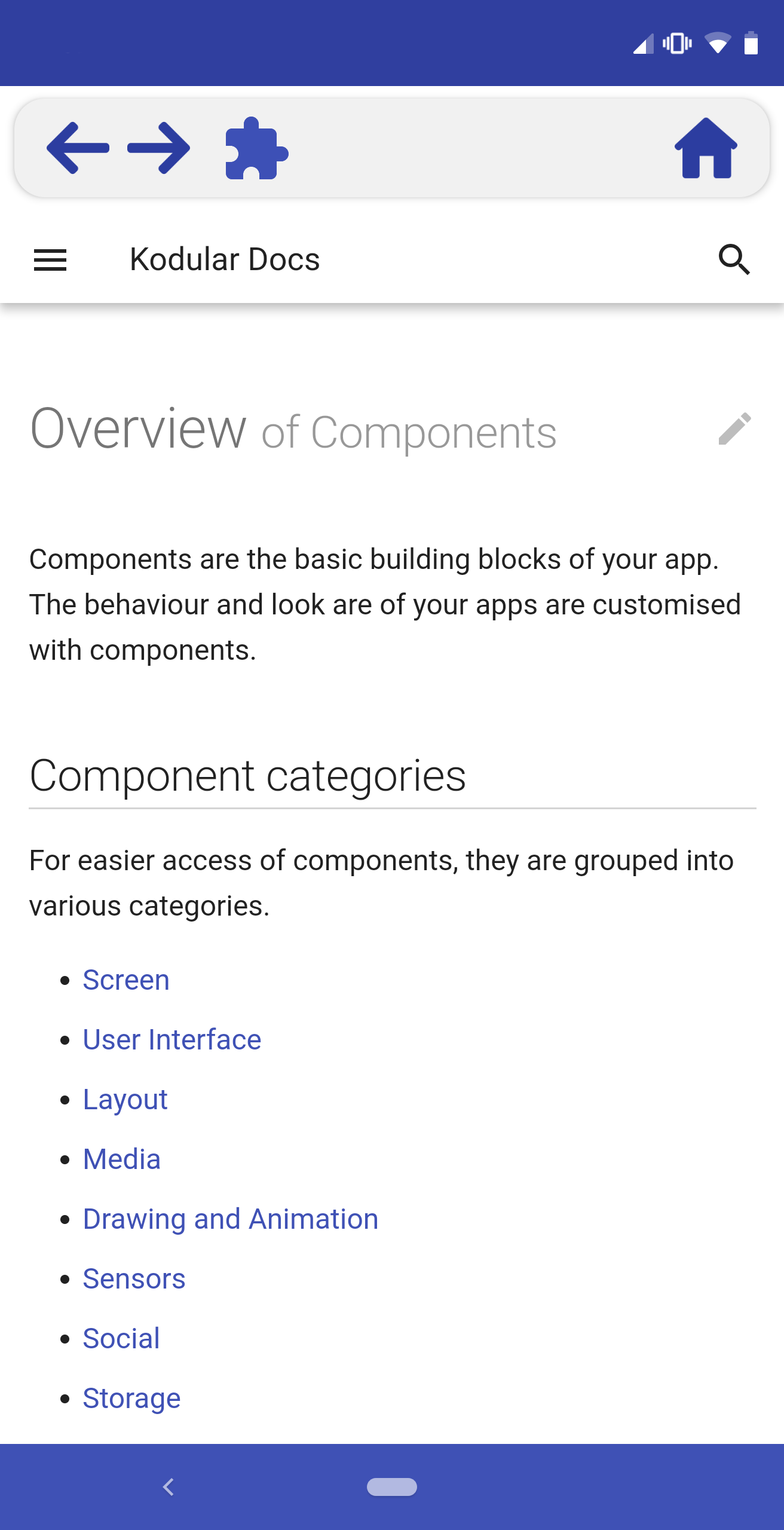The height and width of the screenshot is (1530, 784).
Task: Open the Screen category link
Action: click(x=126, y=980)
